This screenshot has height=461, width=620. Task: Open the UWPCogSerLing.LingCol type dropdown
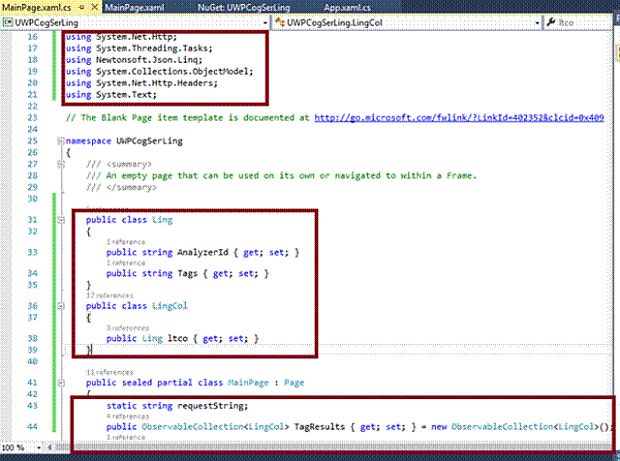coord(537,23)
